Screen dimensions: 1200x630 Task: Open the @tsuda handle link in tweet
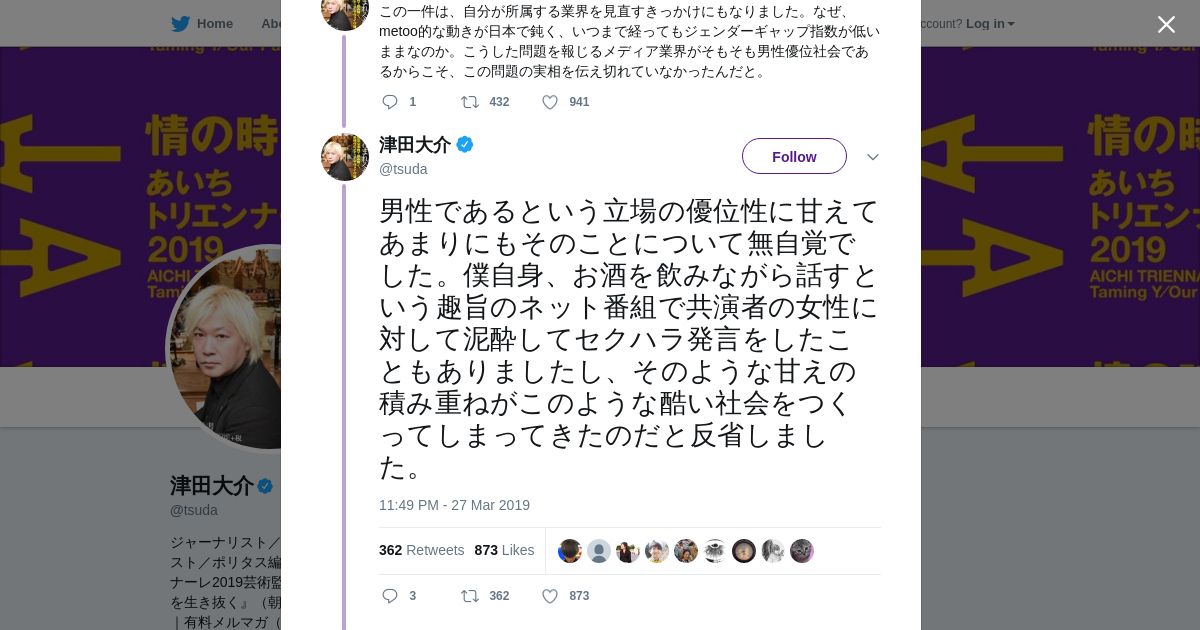click(403, 169)
